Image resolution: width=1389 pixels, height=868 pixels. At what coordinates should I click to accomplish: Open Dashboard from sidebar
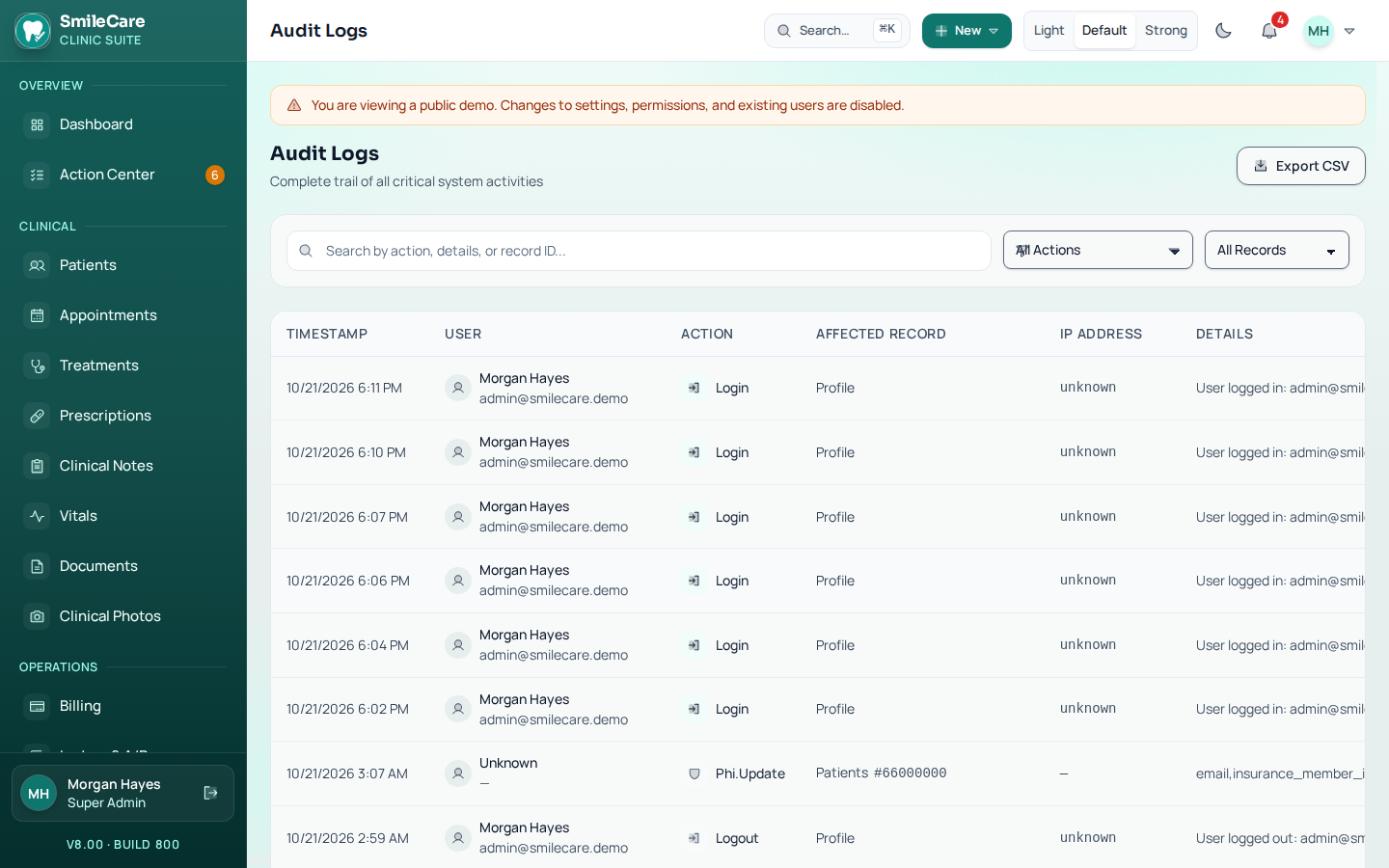click(123, 124)
